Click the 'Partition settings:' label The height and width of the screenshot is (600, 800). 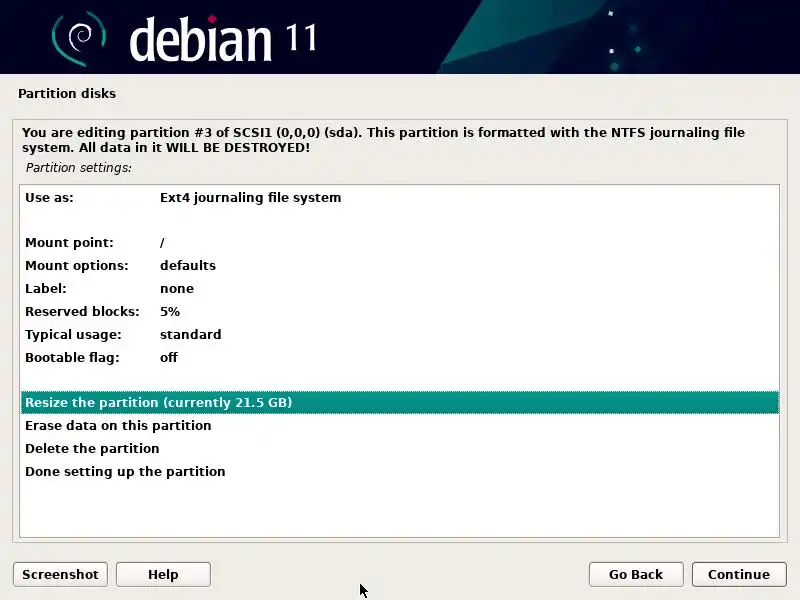[79, 167]
